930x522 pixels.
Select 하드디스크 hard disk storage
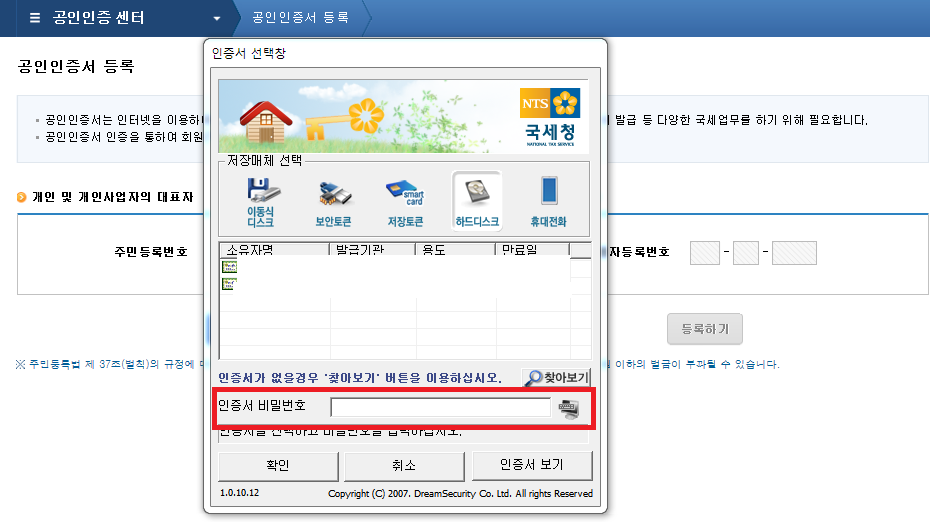(477, 200)
